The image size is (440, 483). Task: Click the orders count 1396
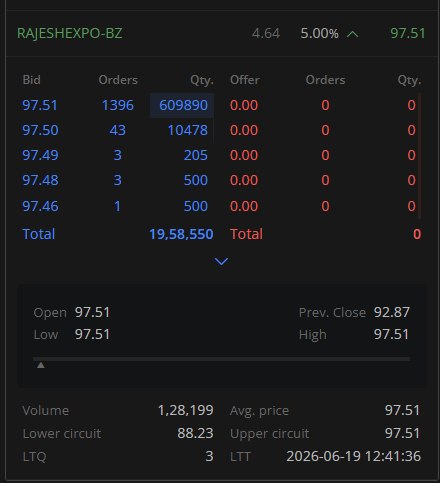(117, 105)
